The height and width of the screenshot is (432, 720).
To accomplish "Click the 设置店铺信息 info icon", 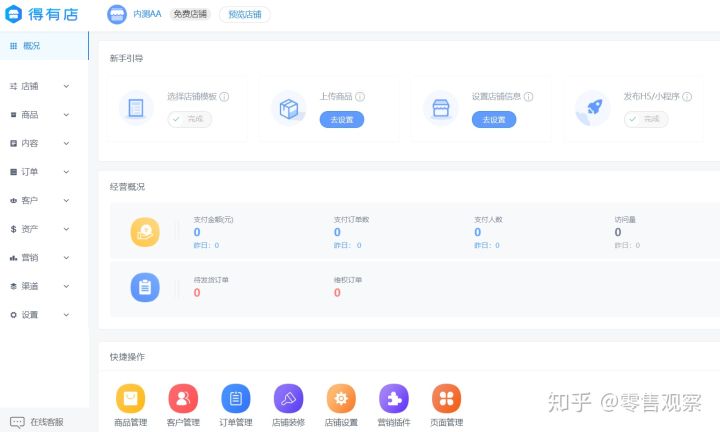I will [529, 97].
